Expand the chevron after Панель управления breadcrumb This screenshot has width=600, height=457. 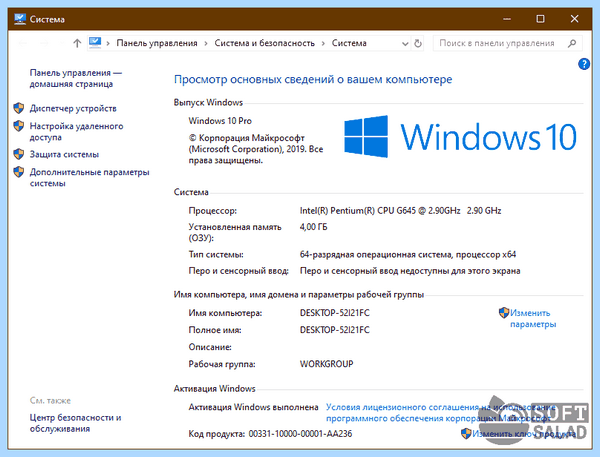206,43
